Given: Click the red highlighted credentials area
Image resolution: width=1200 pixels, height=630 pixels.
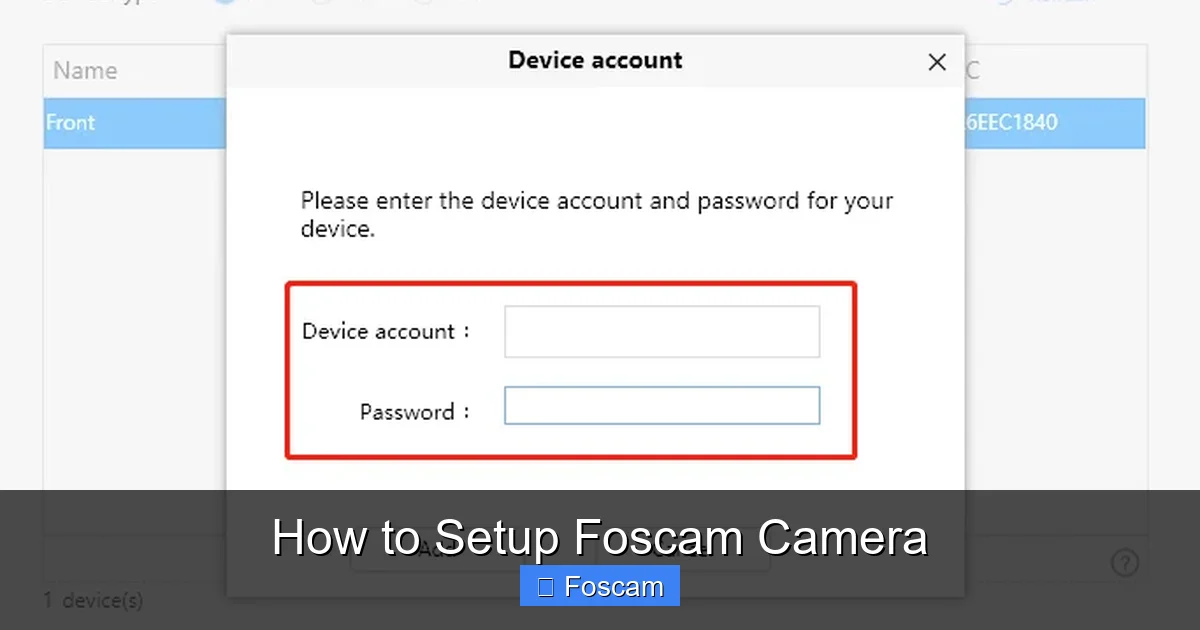Looking at the screenshot, I should point(571,370).
